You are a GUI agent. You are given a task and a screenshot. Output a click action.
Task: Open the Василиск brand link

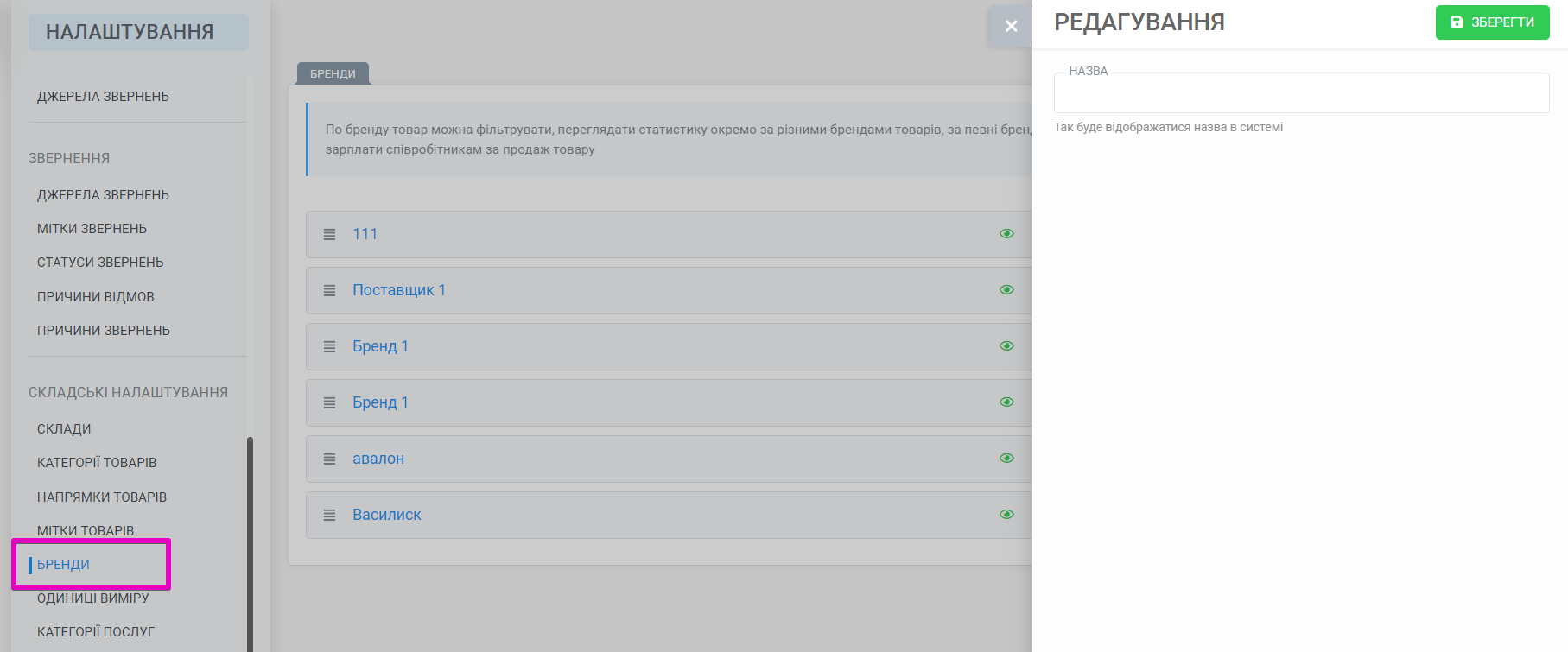pyautogui.click(x=387, y=515)
